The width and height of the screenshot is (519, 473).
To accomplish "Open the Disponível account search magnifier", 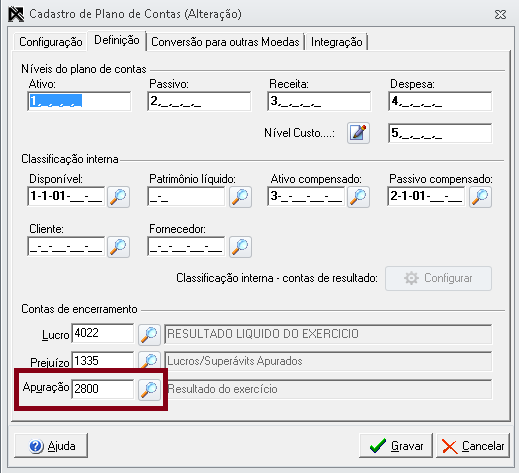I will point(118,197).
